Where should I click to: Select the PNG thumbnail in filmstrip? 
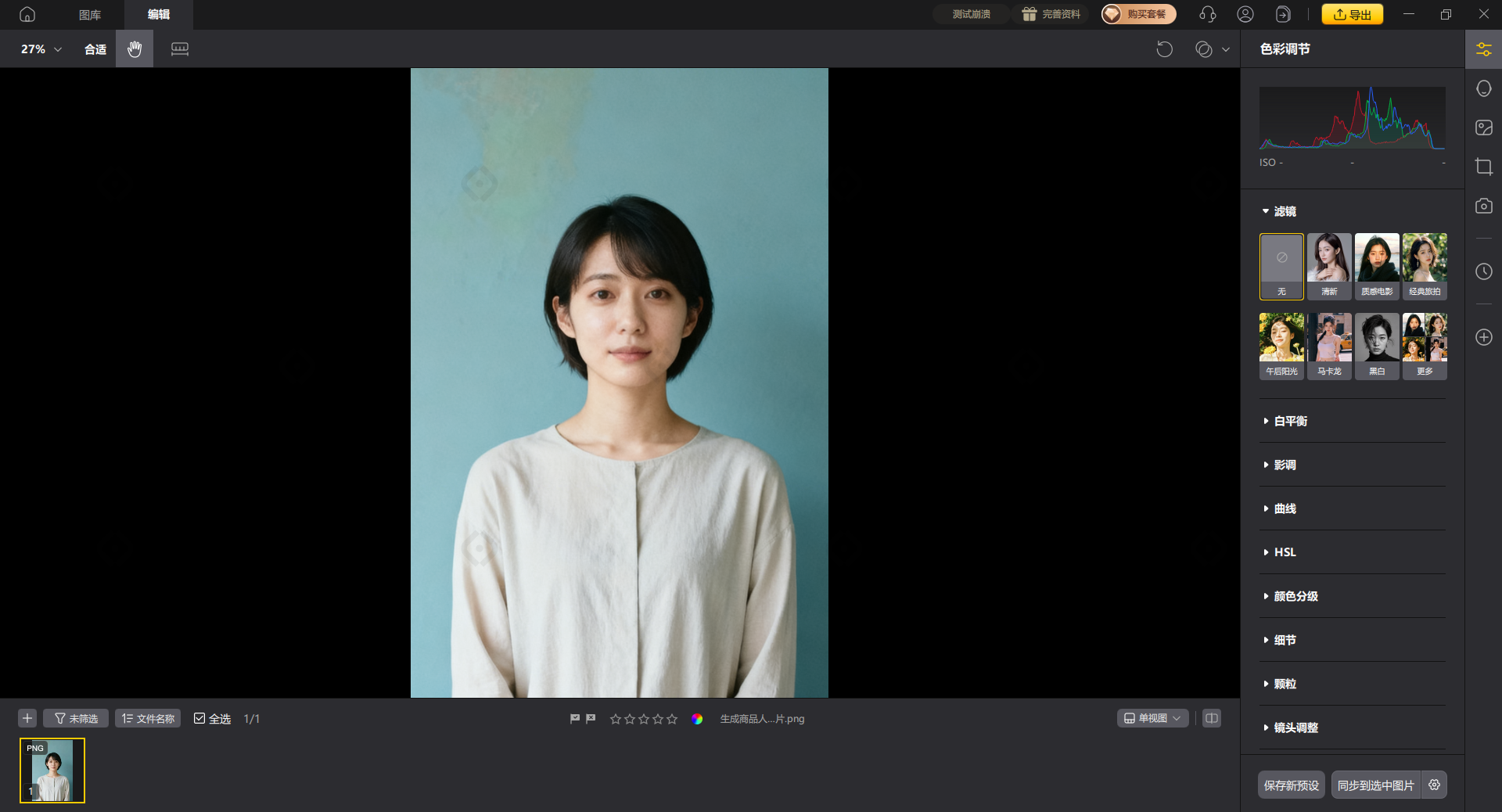(52, 771)
